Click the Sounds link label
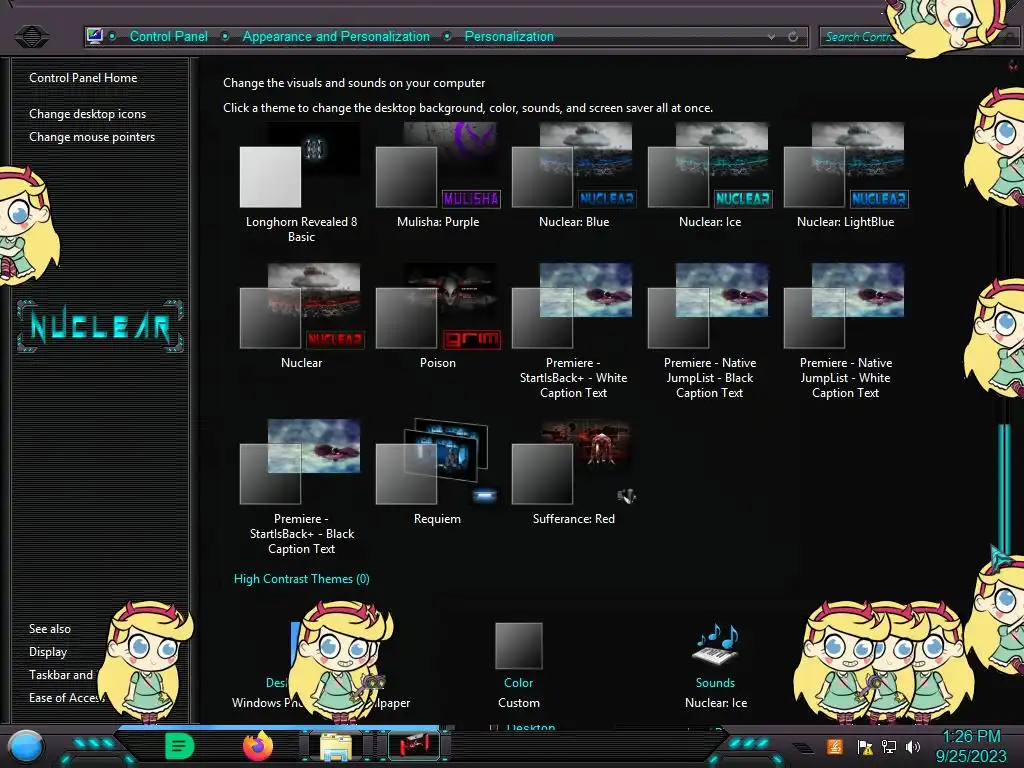This screenshot has width=1024, height=768. coord(715,682)
